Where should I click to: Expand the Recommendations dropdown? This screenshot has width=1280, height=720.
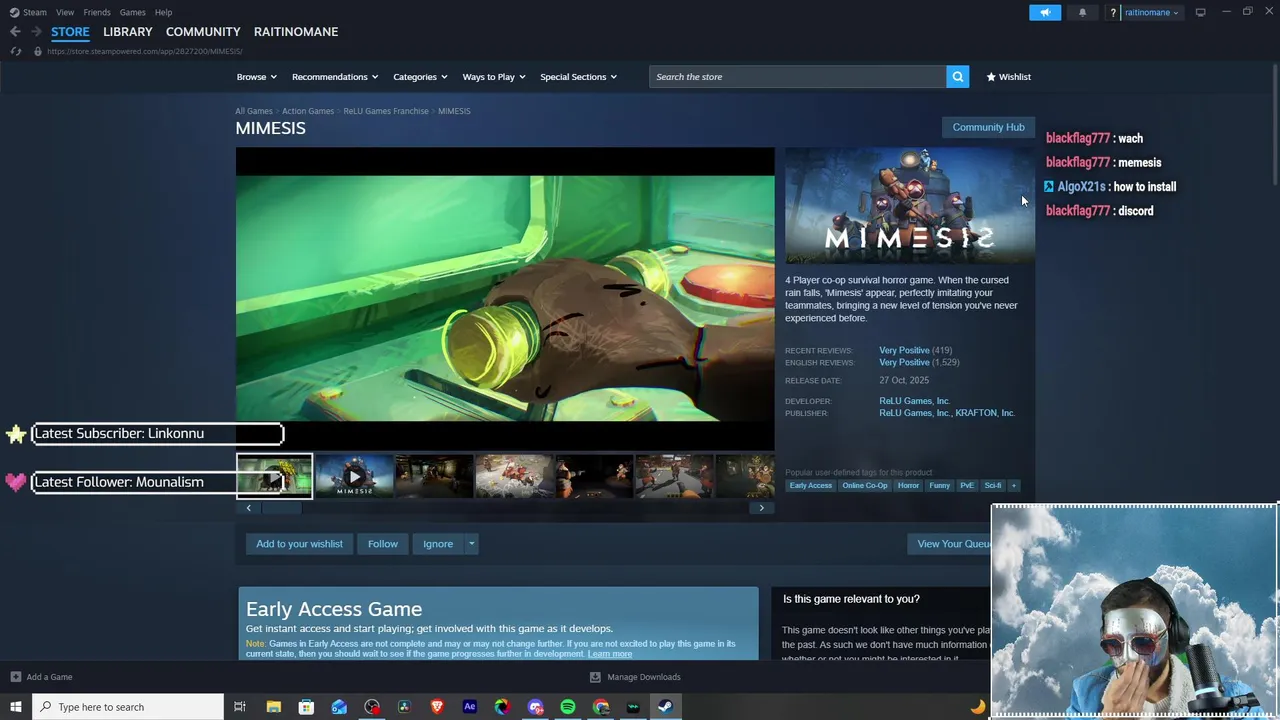coord(335,77)
